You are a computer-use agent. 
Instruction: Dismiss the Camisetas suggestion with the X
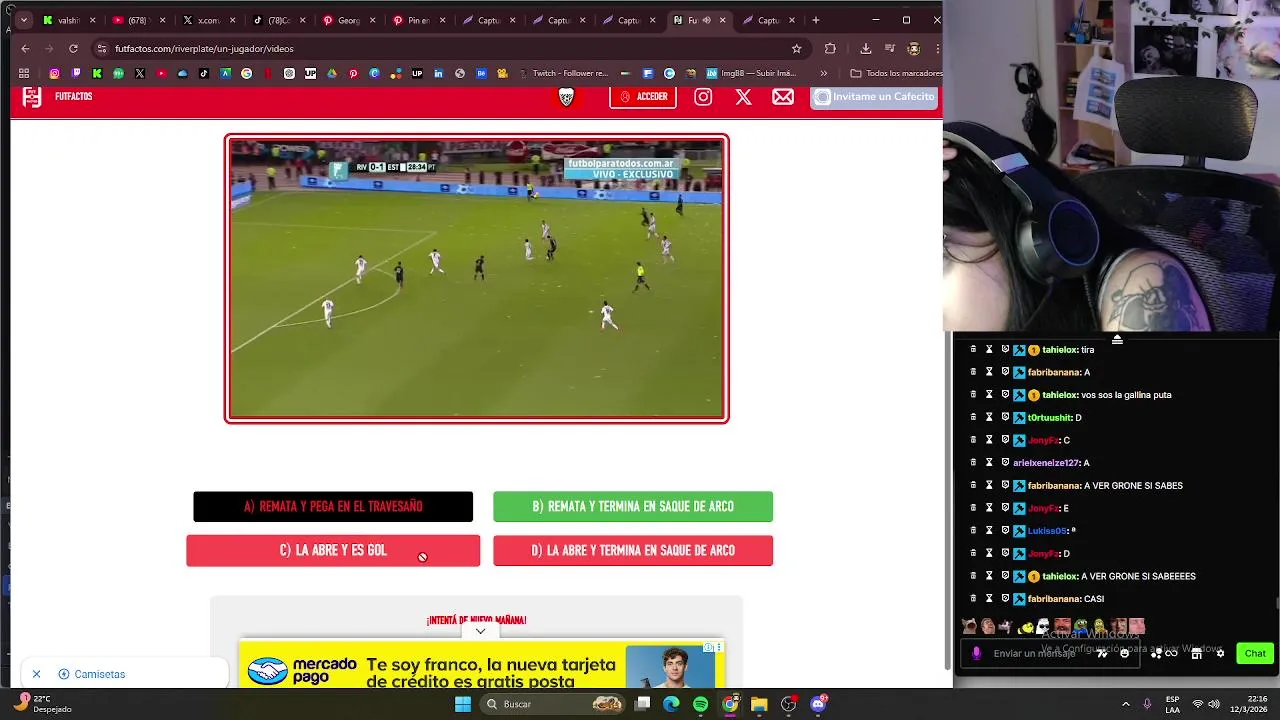(x=36, y=674)
